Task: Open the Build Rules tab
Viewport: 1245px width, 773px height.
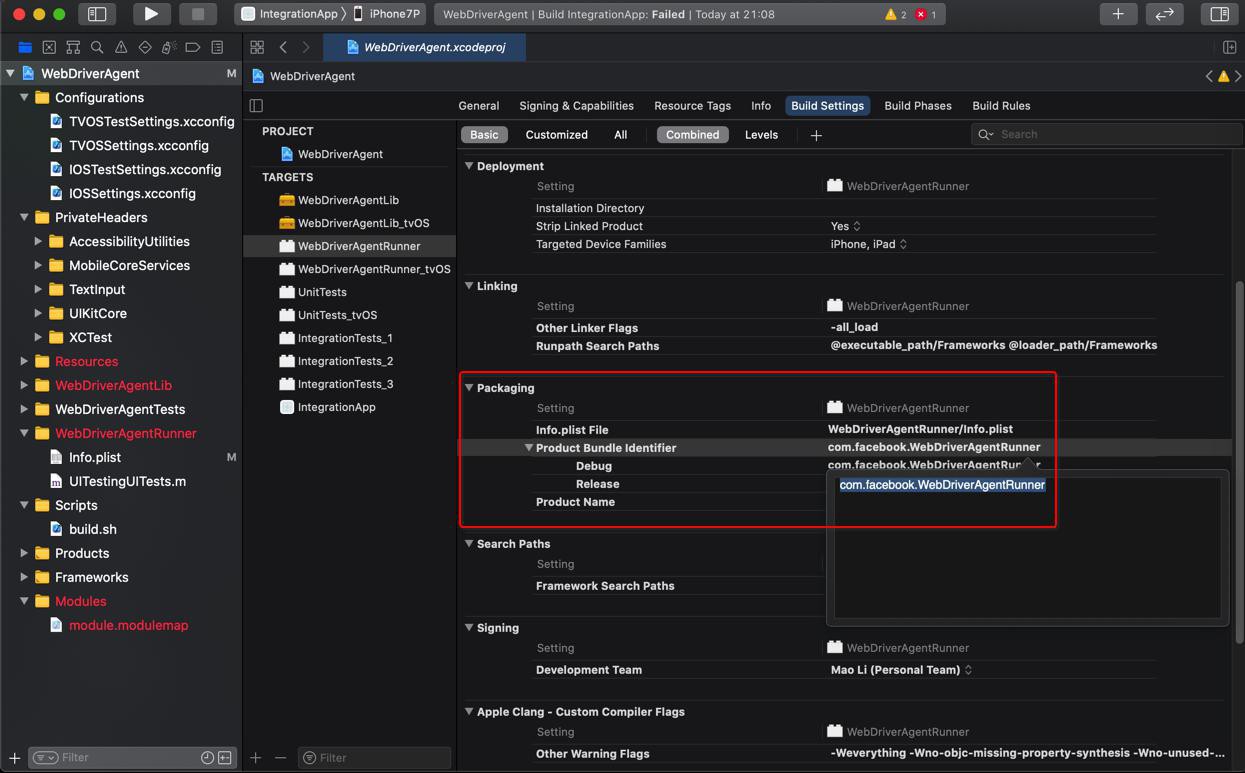Action: pos(1001,106)
